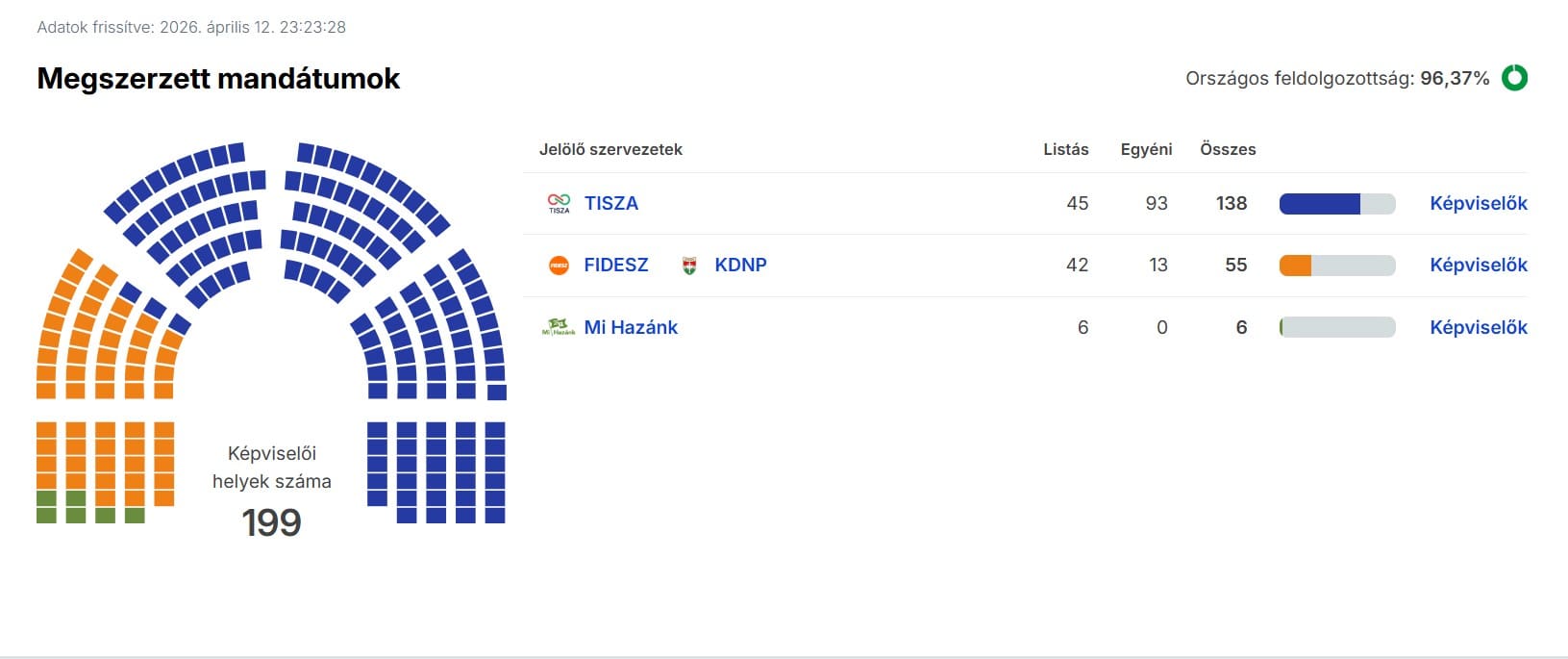This screenshot has width=1568, height=659.
Task: Click the green processing progress ring icon
Action: (x=1514, y=78)
